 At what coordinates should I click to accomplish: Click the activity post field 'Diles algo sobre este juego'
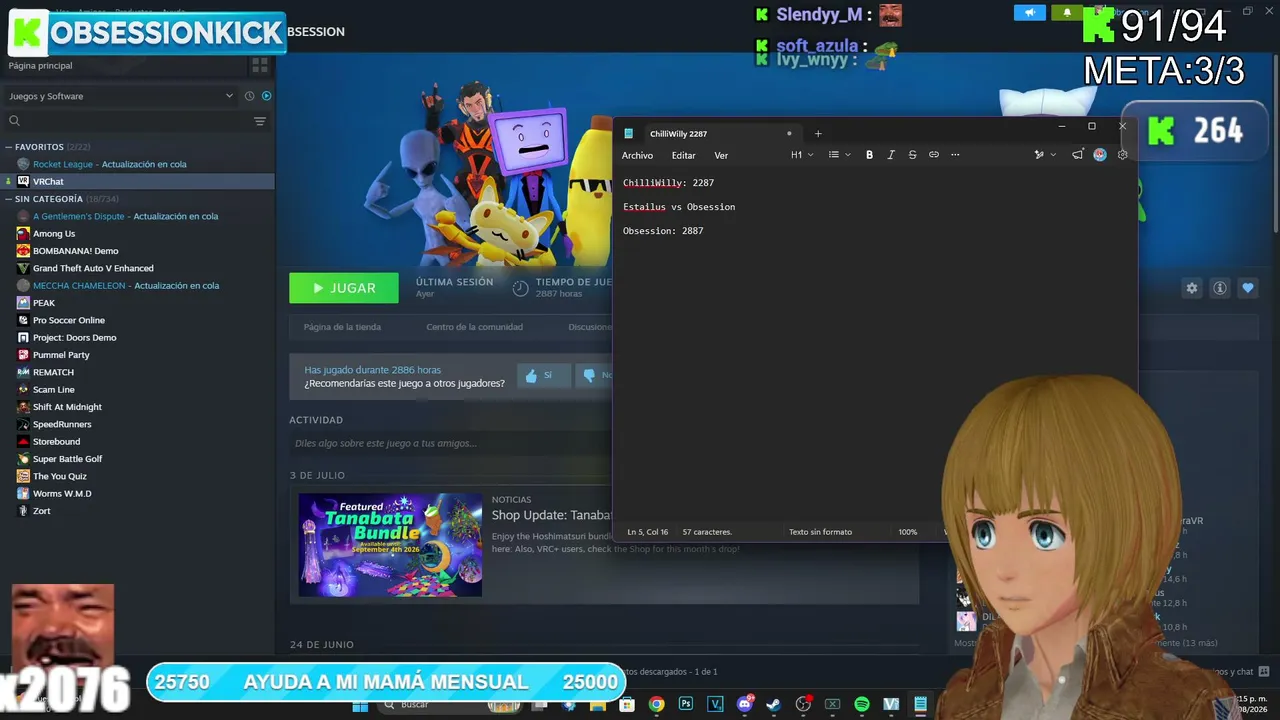(450, 443)
